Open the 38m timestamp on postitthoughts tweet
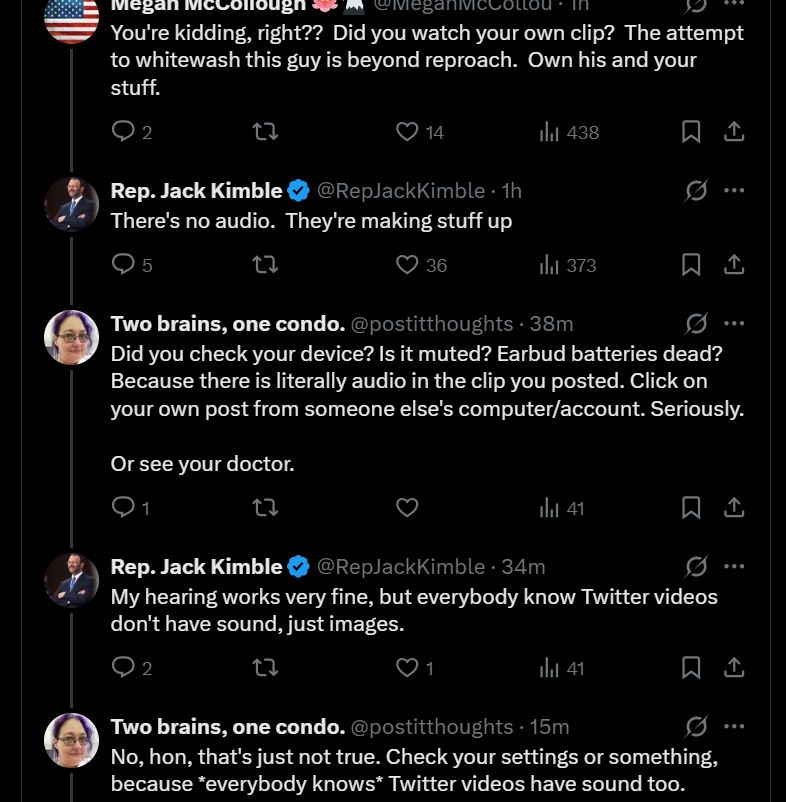 pos(551,324)
